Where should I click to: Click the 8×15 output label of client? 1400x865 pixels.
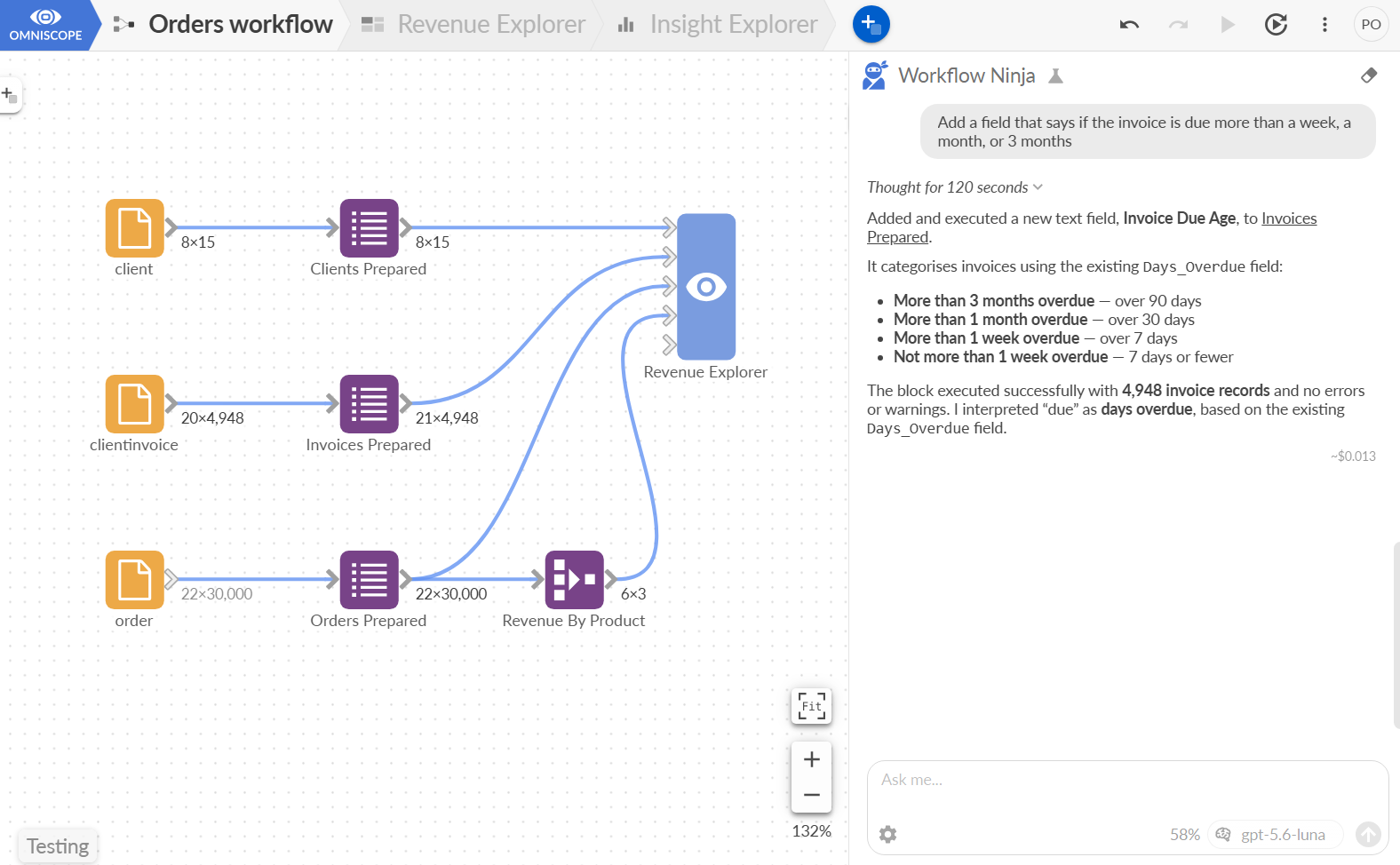[198, 242]
